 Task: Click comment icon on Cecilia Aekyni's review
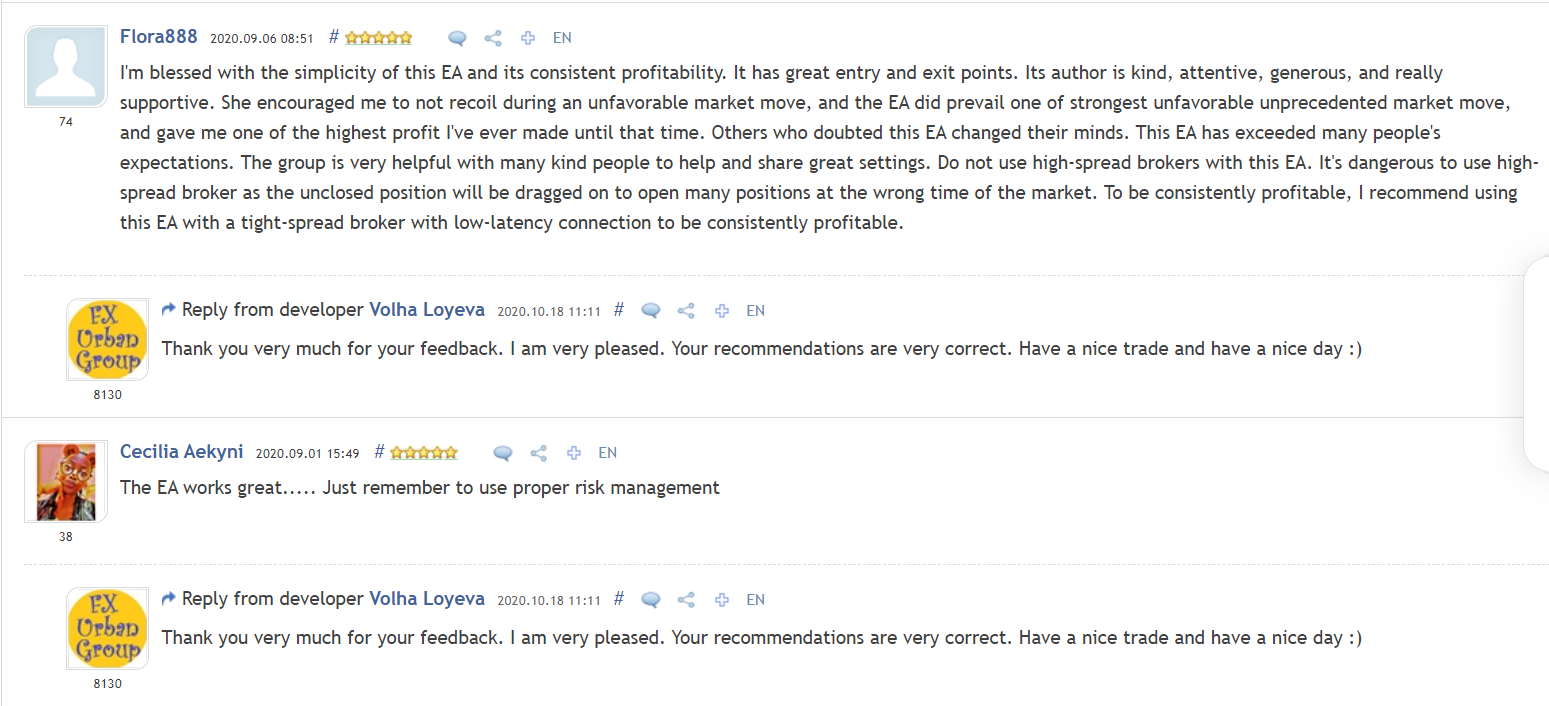(x=503, y=453)
